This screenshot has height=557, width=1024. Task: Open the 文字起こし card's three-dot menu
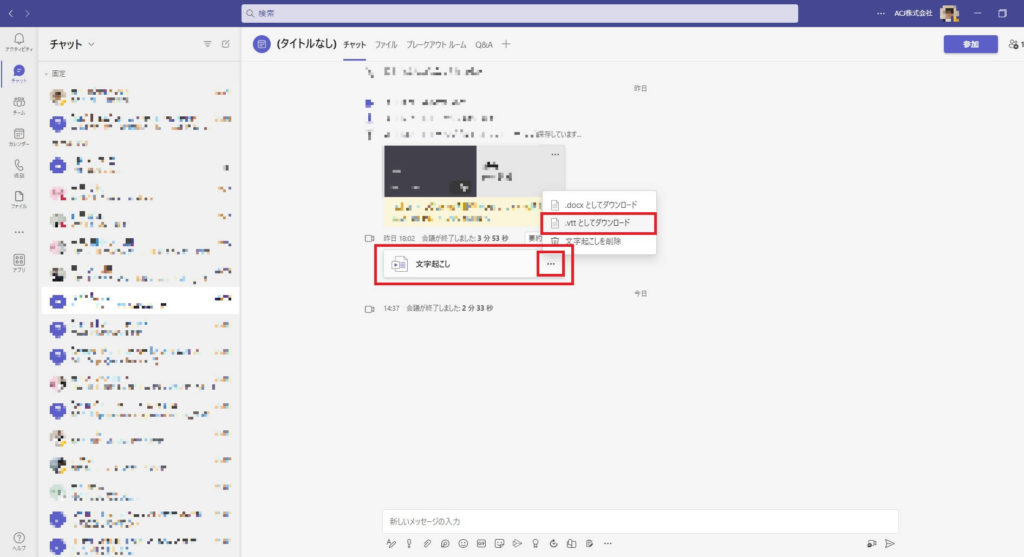(551, 263)
